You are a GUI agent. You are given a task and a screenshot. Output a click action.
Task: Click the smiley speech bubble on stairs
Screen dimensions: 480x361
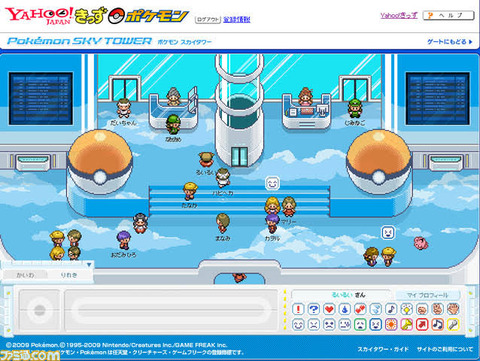pos(272,183)
